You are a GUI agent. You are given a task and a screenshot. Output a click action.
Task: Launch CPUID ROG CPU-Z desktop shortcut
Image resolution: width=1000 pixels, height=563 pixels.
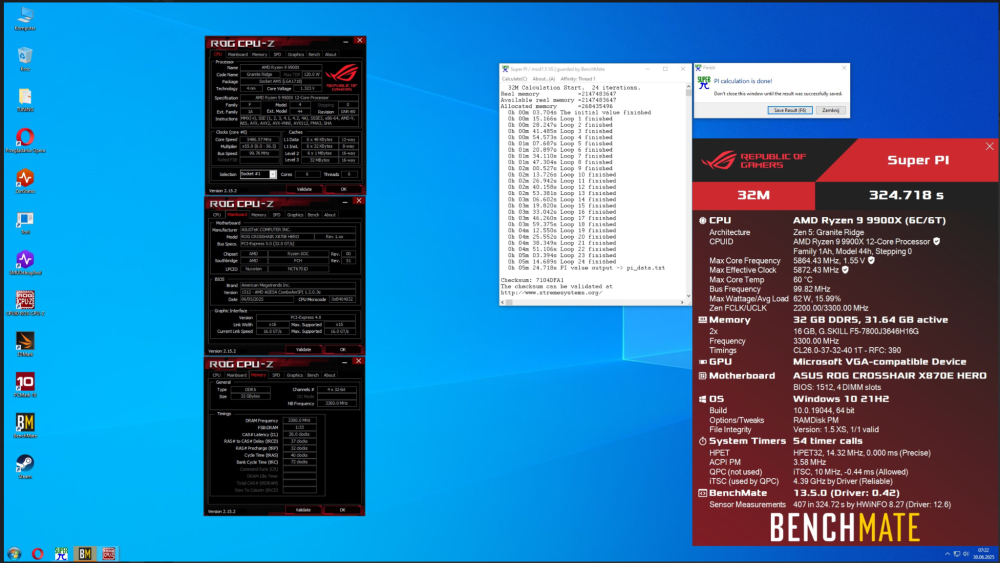coord(25,303)
